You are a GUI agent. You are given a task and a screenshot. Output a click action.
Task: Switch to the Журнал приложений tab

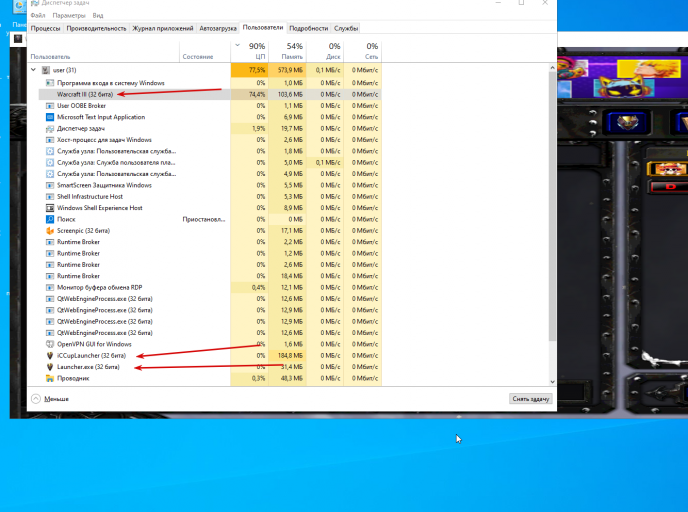click(163, 28)
